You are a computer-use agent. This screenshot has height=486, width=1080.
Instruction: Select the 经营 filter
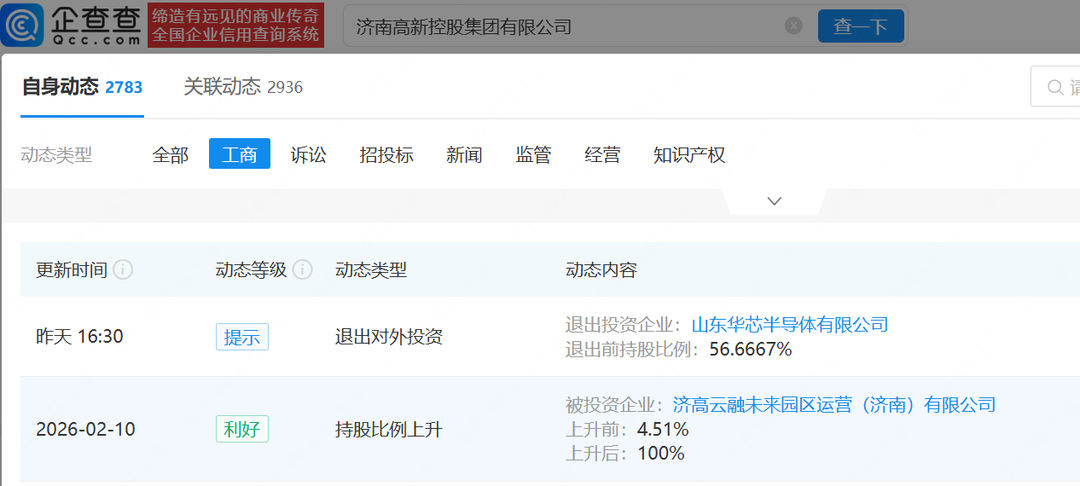pos(602,155)
